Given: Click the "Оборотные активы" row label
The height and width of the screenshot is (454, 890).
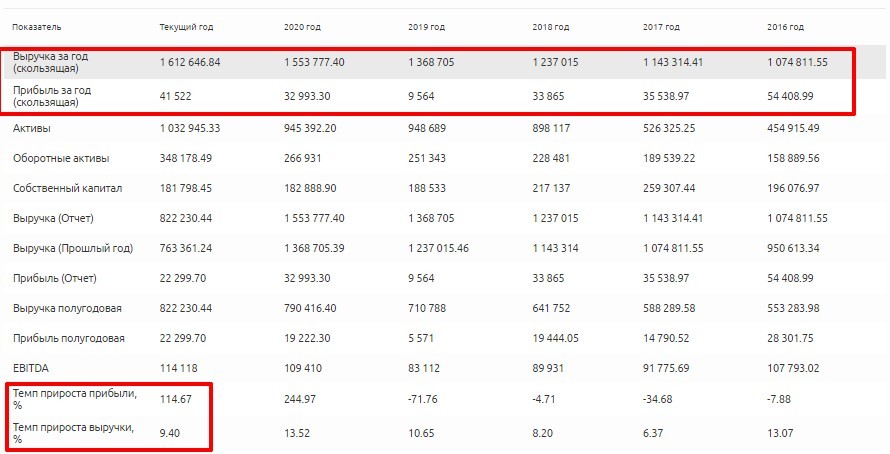Looking at the screenshot, I should (61, 159).
